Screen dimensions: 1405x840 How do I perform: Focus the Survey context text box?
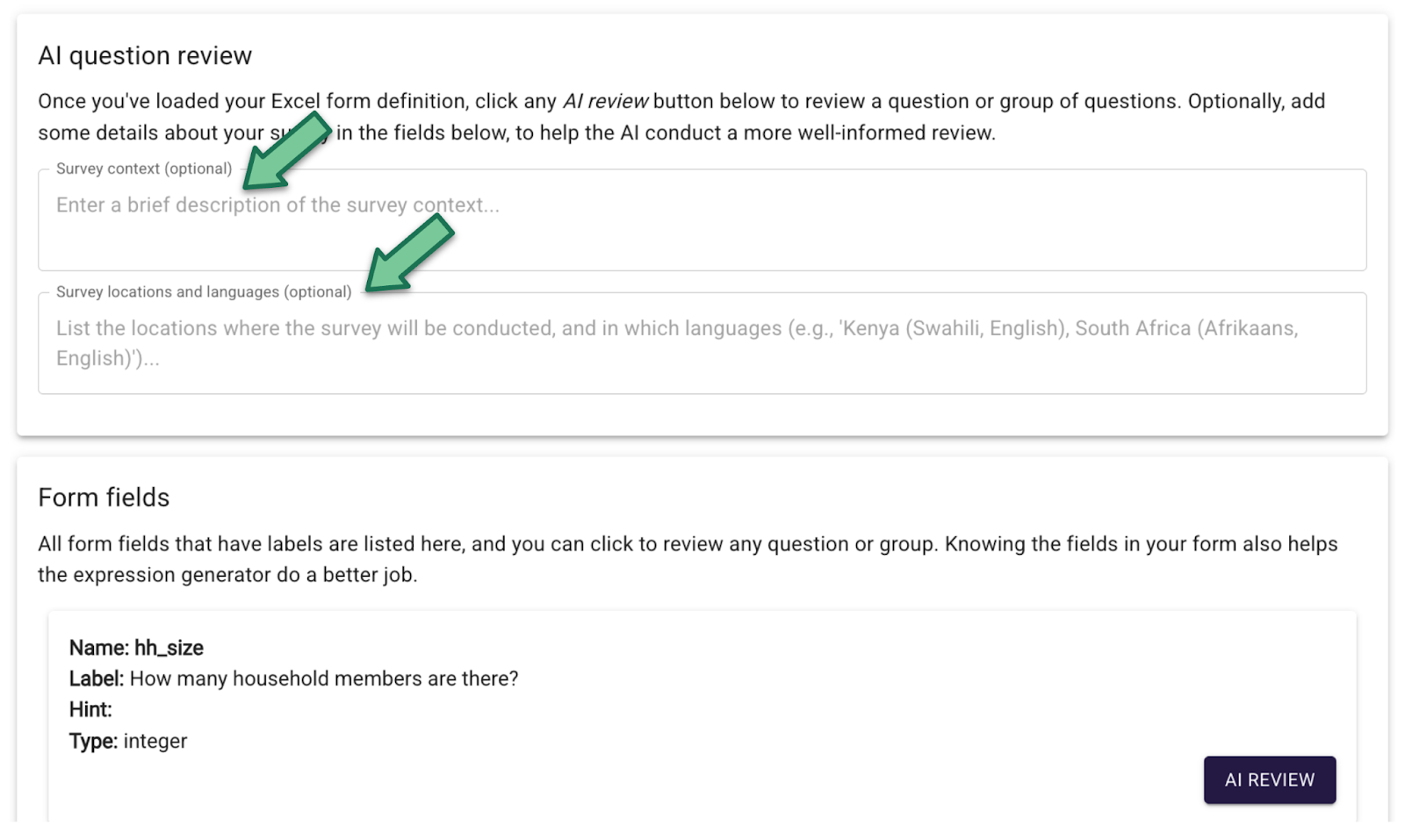coord(702,219)
